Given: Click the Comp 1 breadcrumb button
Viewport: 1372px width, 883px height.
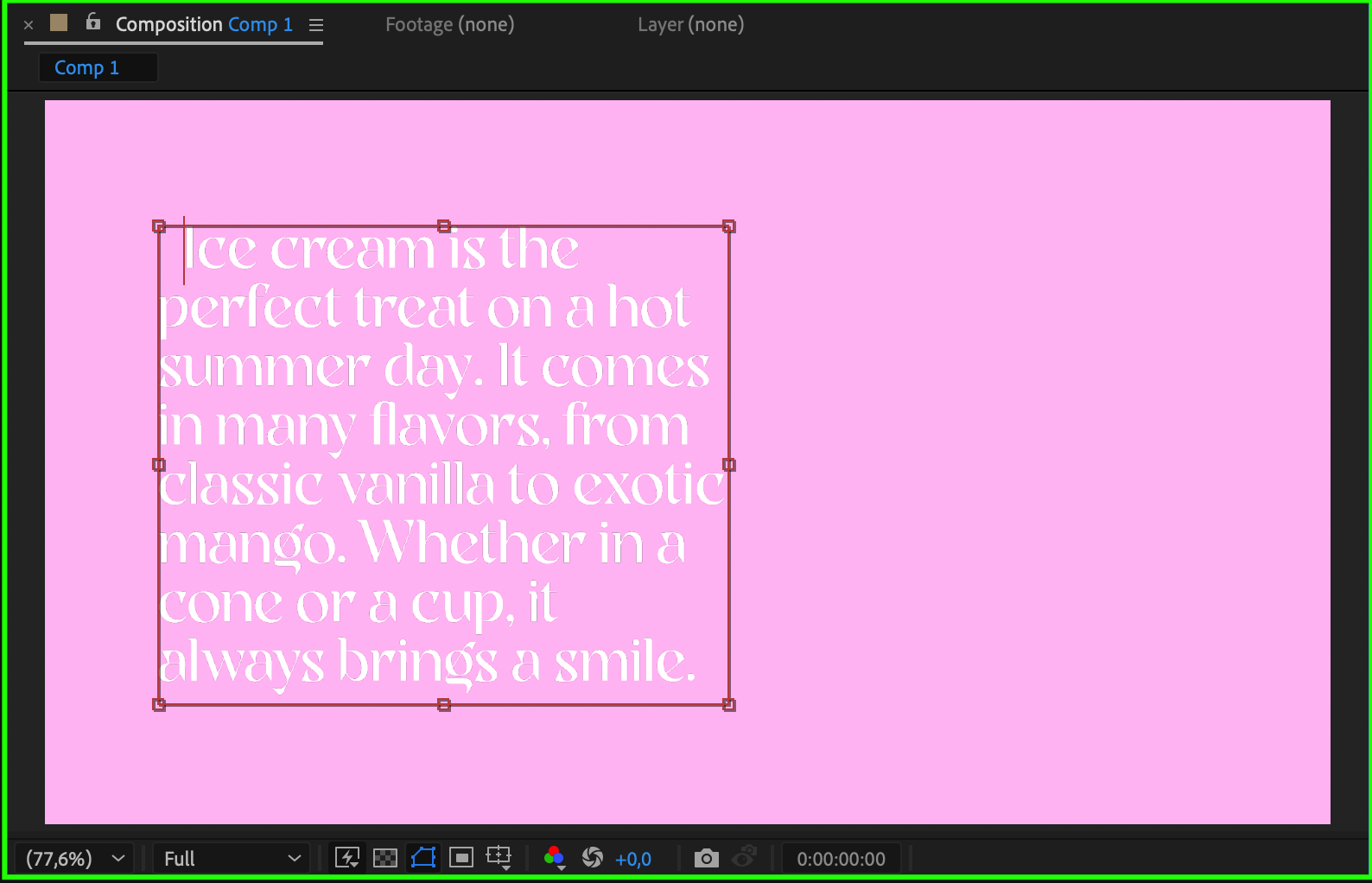Looking at the screenshot, I should click(x=87, y=67).
